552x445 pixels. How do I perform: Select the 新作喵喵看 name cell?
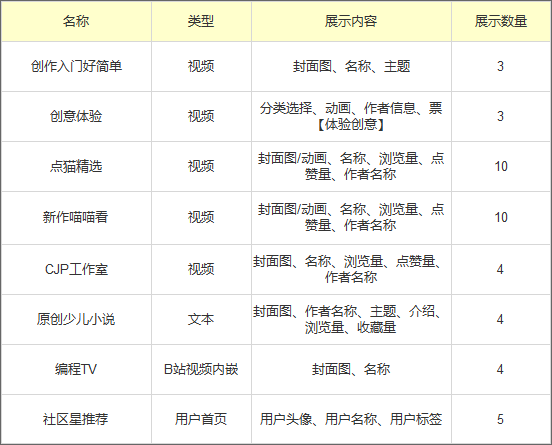tap(76, 218)
